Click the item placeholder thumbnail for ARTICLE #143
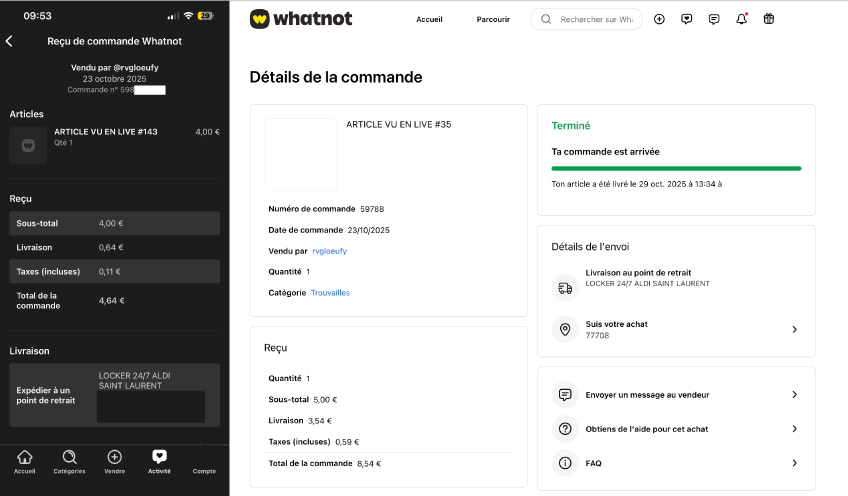Screen dimensions: 848x496 [x=28, y=146]
